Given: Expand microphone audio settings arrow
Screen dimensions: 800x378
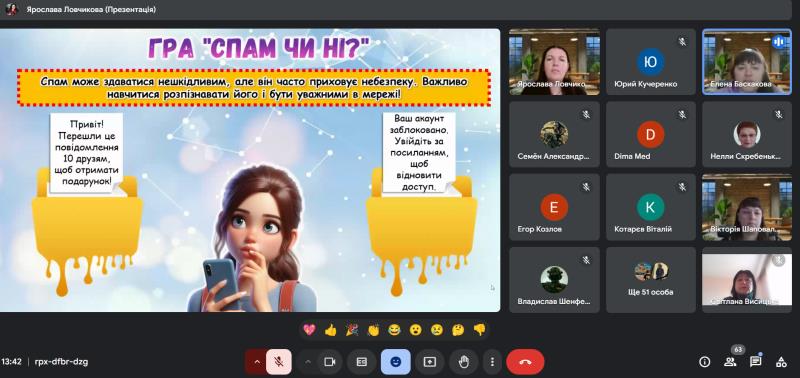Looking at the screenshot, I should 257,362.
